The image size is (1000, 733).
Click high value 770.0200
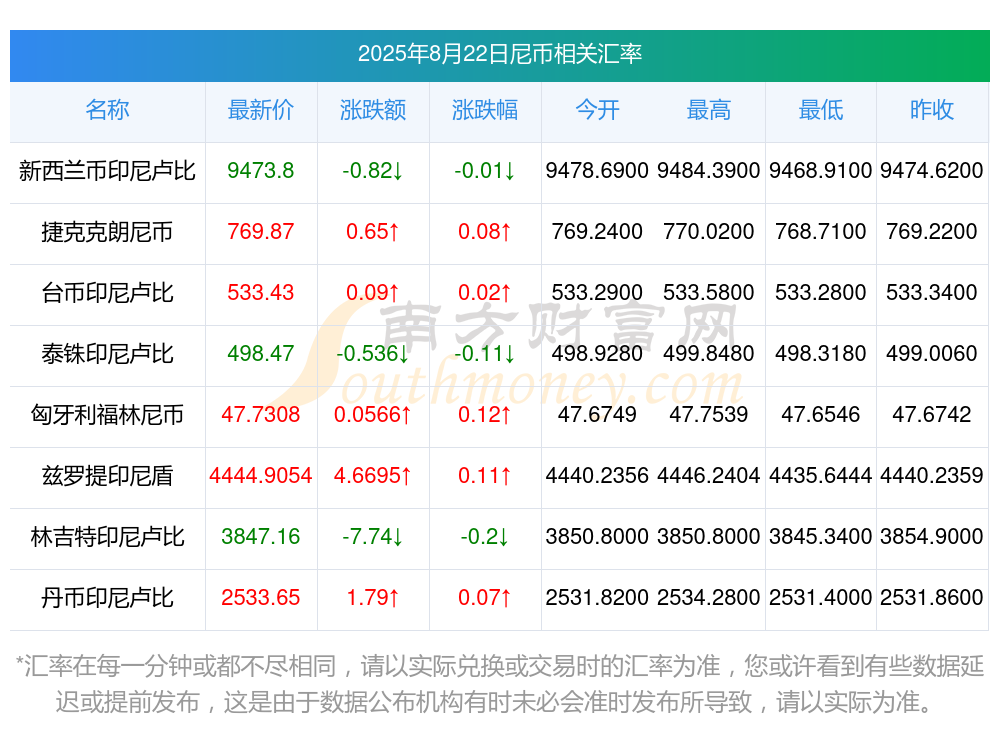click(x=709, y=231)
